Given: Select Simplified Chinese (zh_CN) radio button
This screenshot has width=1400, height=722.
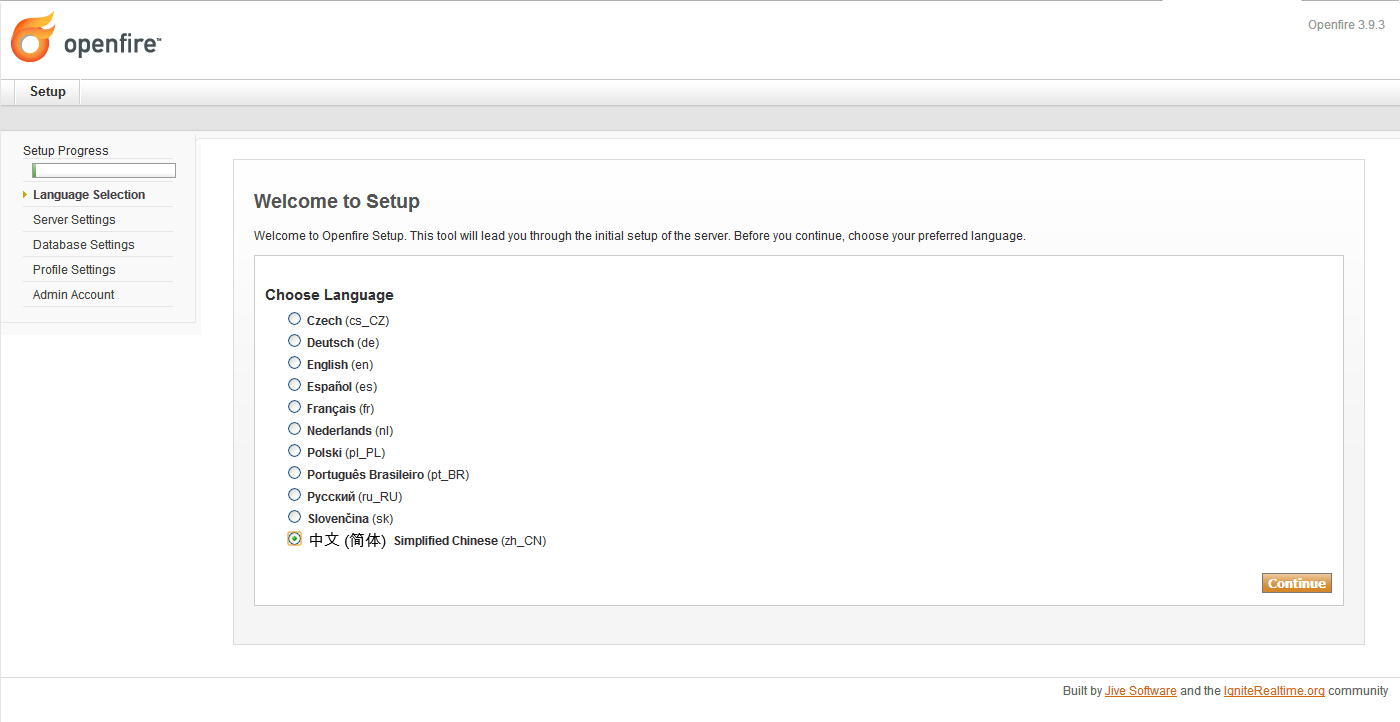Looking at the screenshot, I should point(294,539).
